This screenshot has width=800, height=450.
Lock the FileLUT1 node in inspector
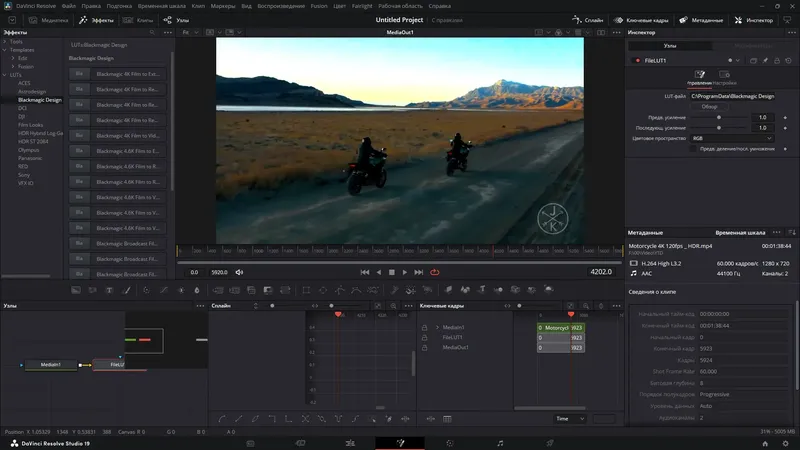[777, 60]
